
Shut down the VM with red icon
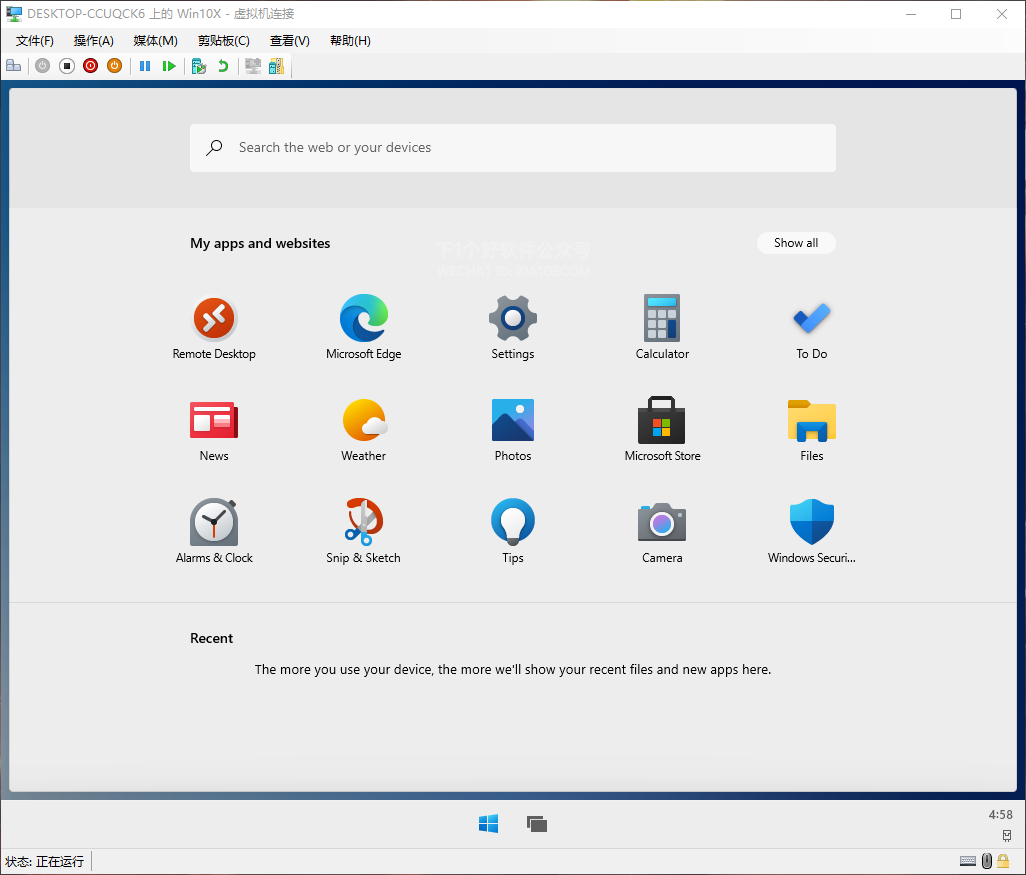coord(90,66)
